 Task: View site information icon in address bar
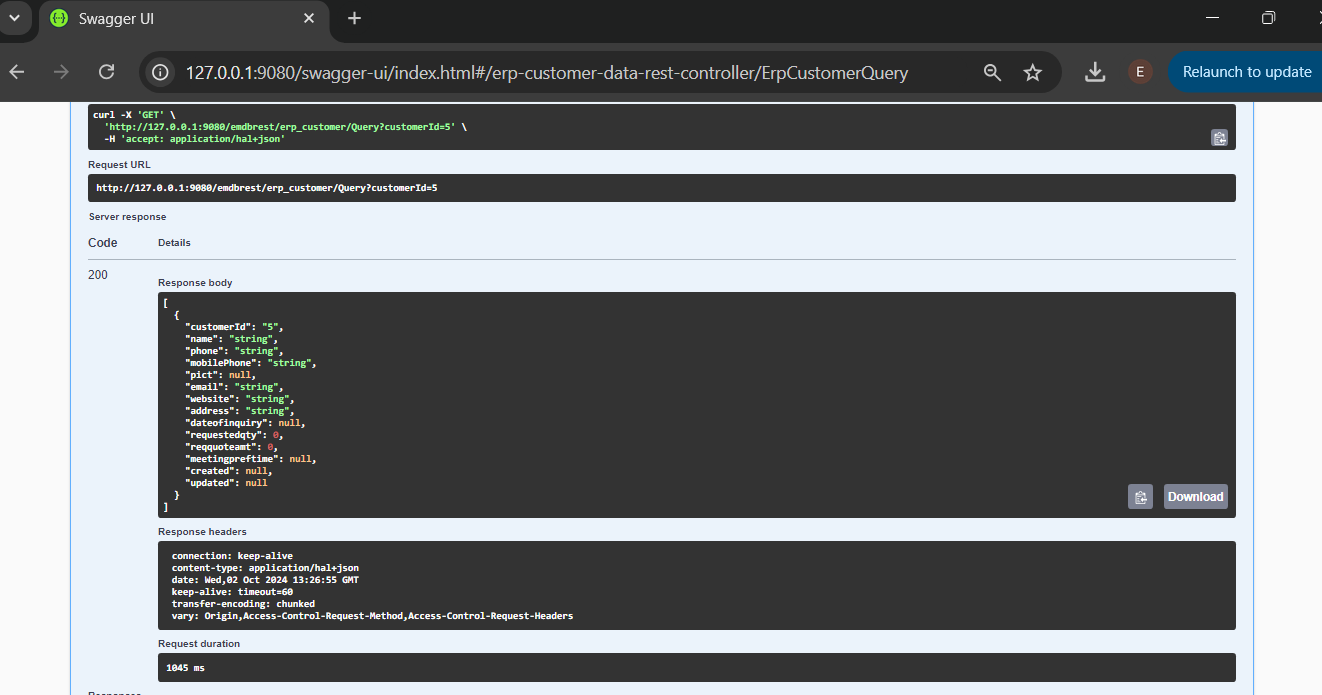(x=159, y=72)
